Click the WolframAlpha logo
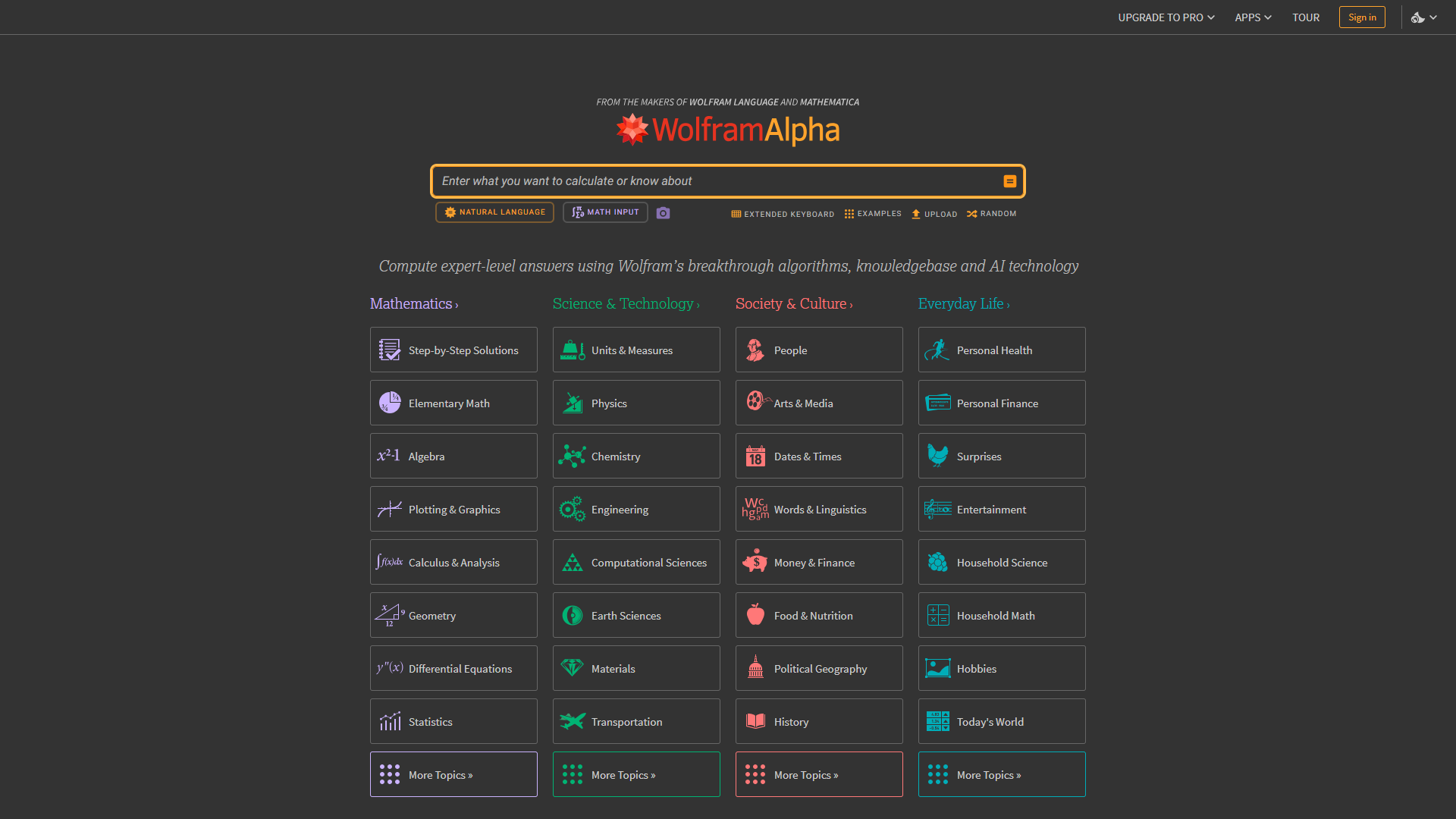Image resolution: width=1456 pixels, height=819 pixels. tap(728, 130)
